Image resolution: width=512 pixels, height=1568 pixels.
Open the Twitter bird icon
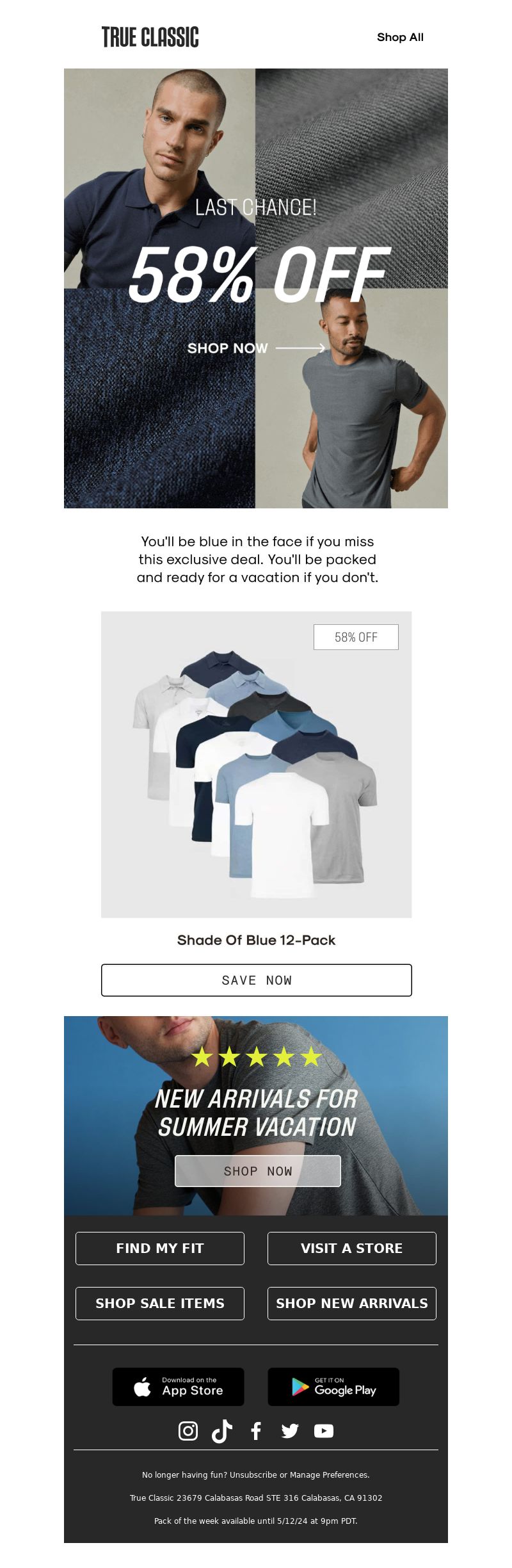point(290,1430)
